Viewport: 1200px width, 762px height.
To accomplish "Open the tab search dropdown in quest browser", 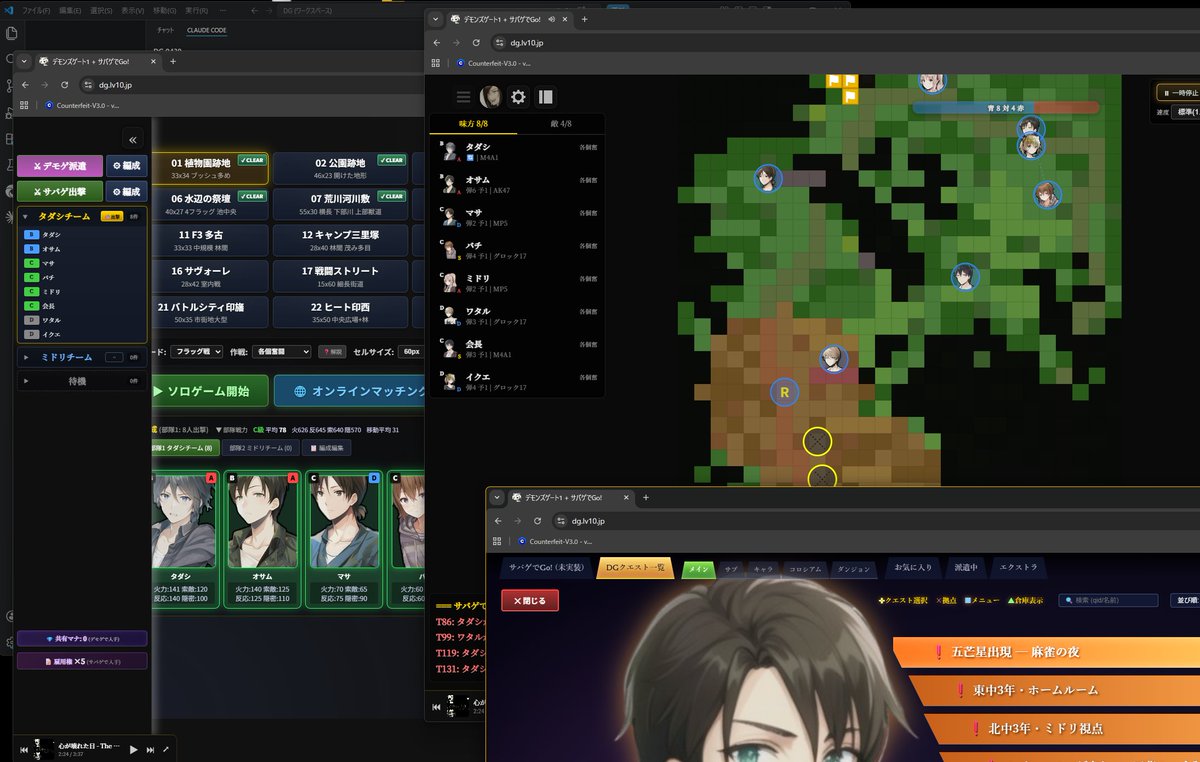I will point(497,497).
